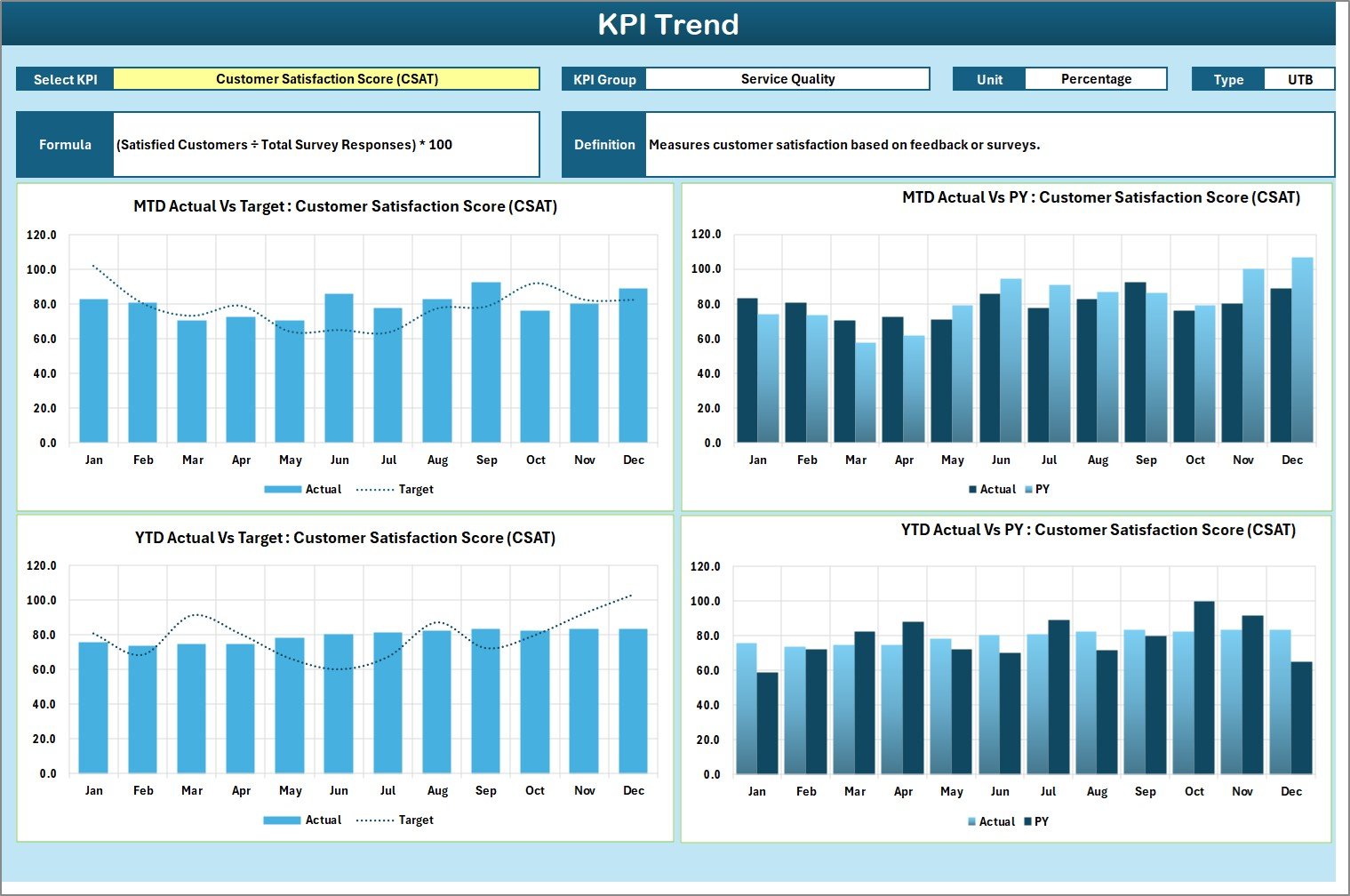Click the Definition description cell
This screenshot has width=1350, height=896.
(x=989, y=145)
